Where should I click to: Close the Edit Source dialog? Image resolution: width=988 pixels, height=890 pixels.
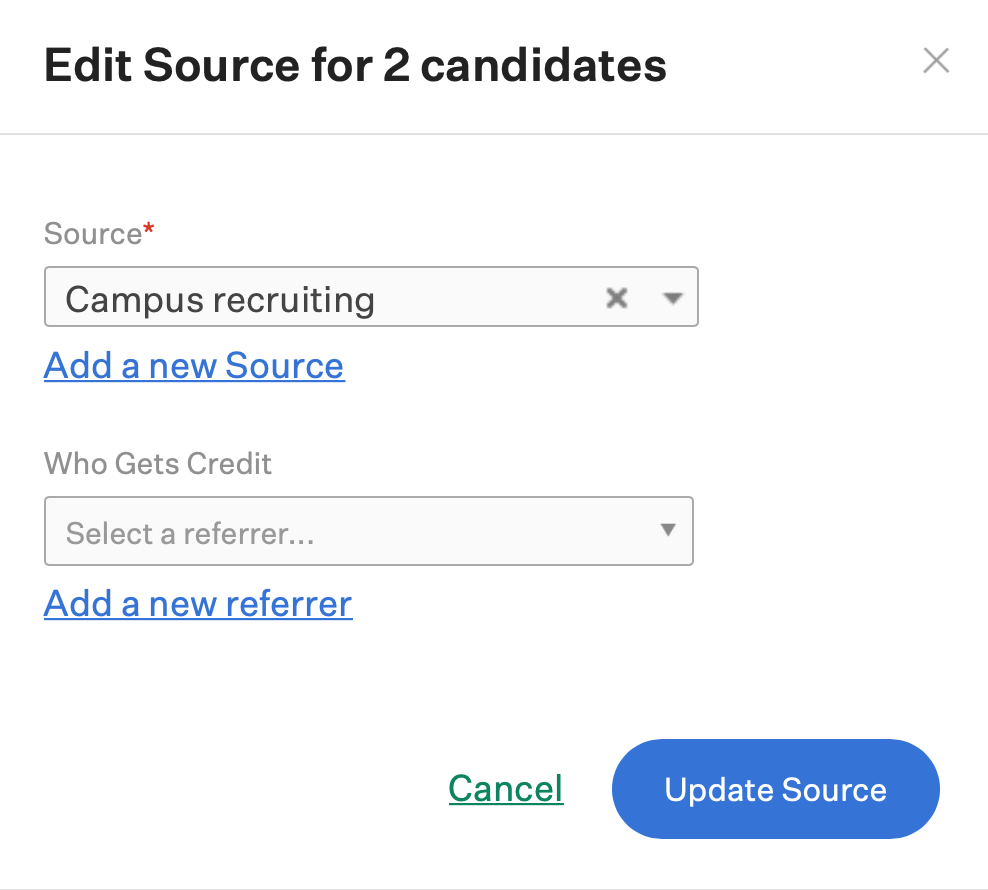[936, 61]
